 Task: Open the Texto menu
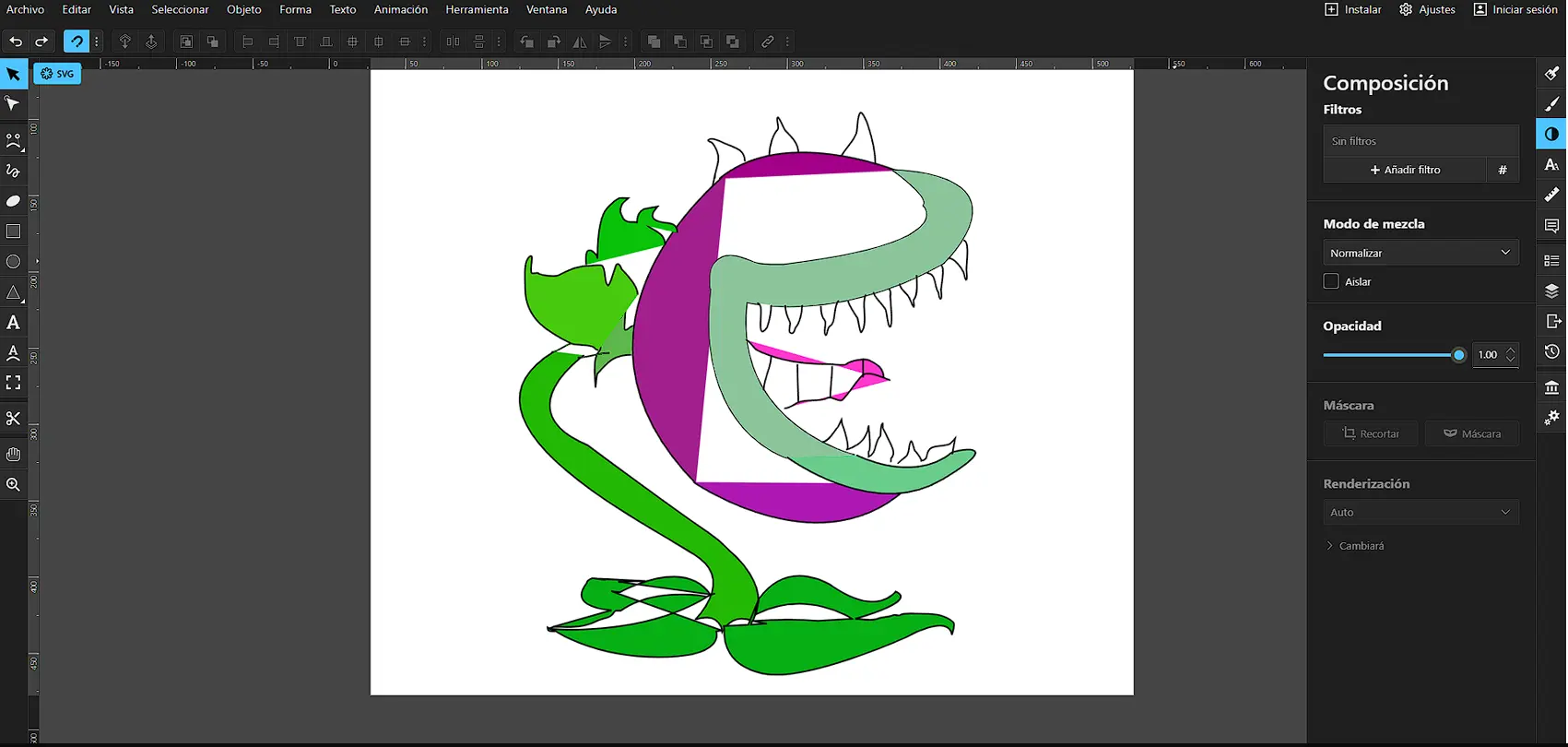343,9
